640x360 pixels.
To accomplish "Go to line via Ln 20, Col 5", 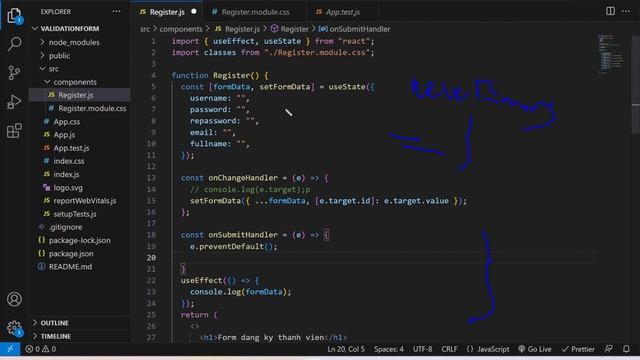I will coord(346,349).
